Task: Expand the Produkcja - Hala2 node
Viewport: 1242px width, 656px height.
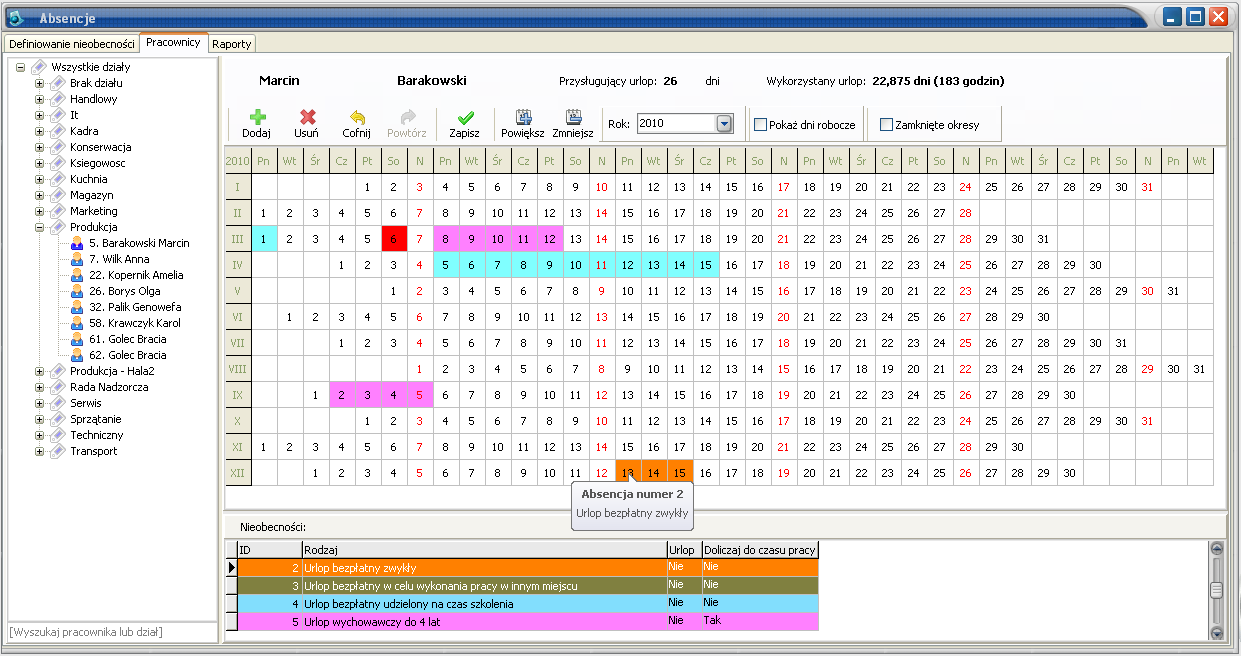Action: pyautogui.click(x=40, y=371)
